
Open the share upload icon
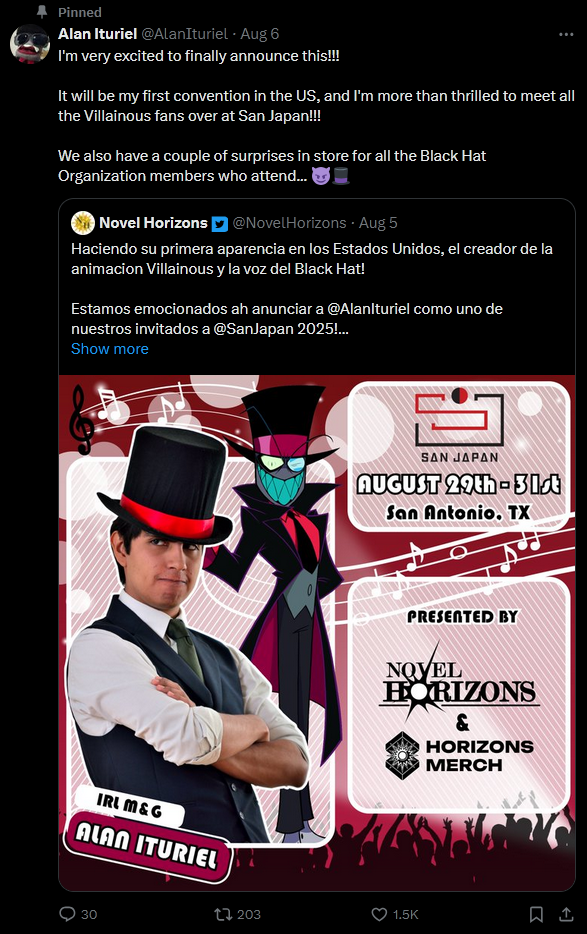566,914
